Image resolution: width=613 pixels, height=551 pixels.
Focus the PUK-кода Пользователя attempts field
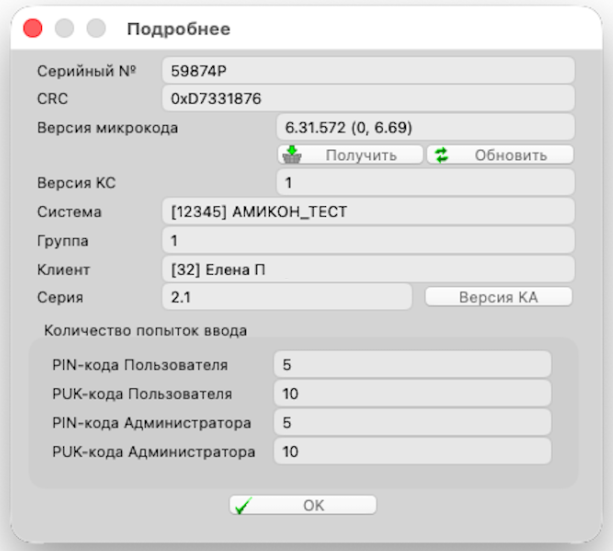point(412,393)
